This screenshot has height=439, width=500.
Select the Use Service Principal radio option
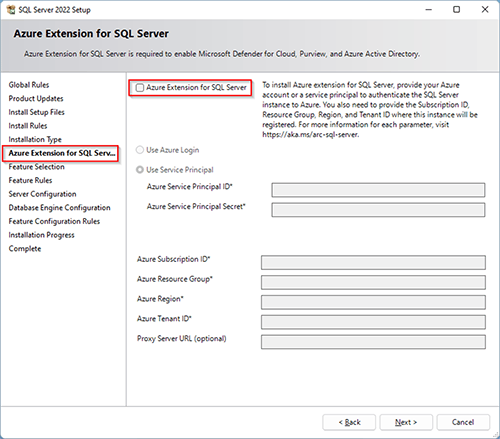pyautogui.click(x=140, y=170)
